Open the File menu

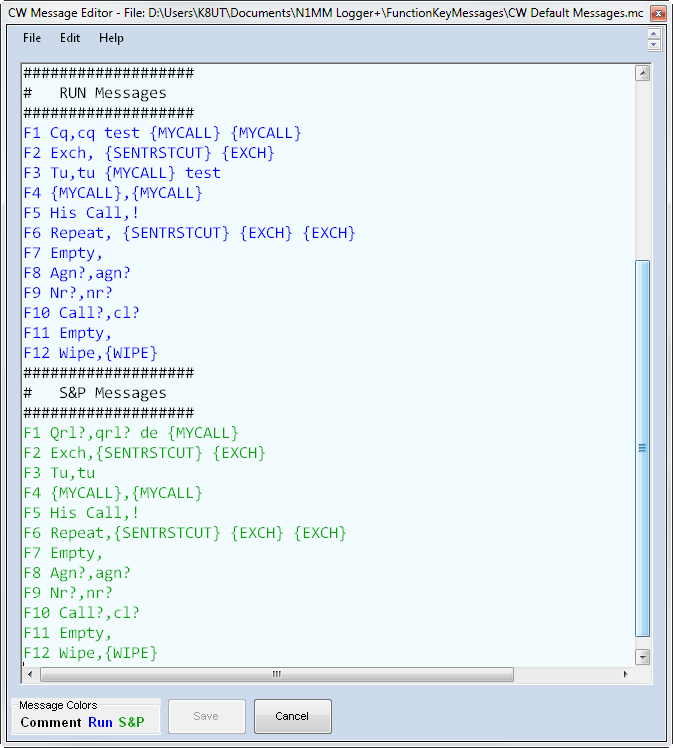pyautogui.click(x=32, y=38)
